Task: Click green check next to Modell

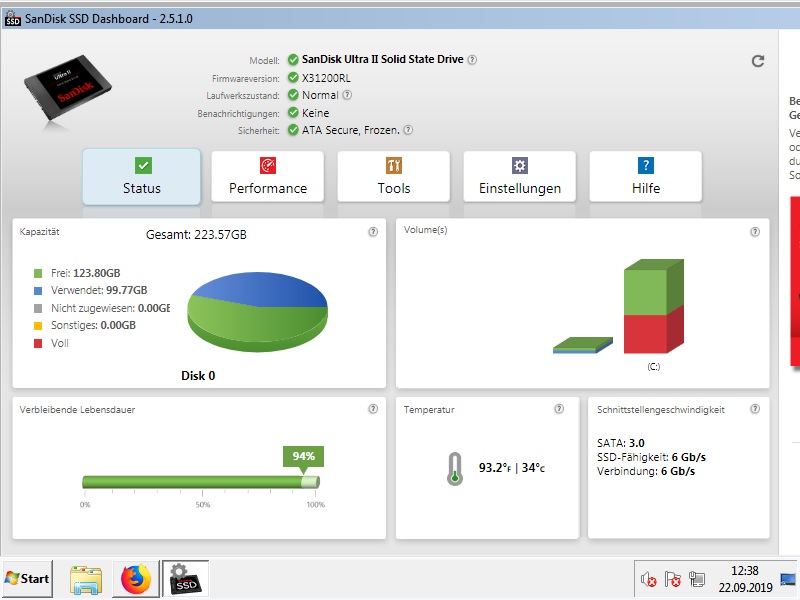Action: [x=293, y=60]
